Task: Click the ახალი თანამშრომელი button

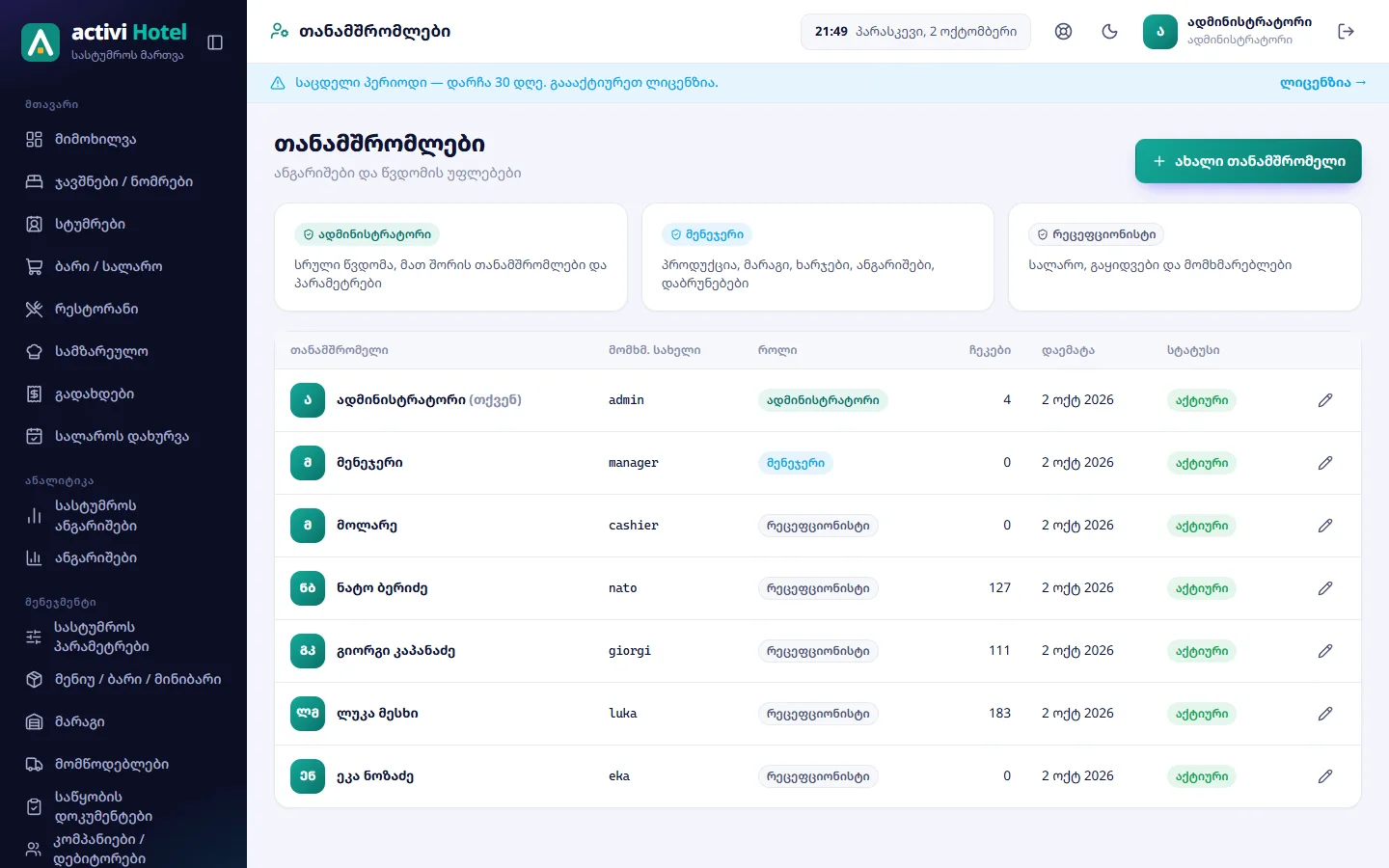Action: (1248, 161)
